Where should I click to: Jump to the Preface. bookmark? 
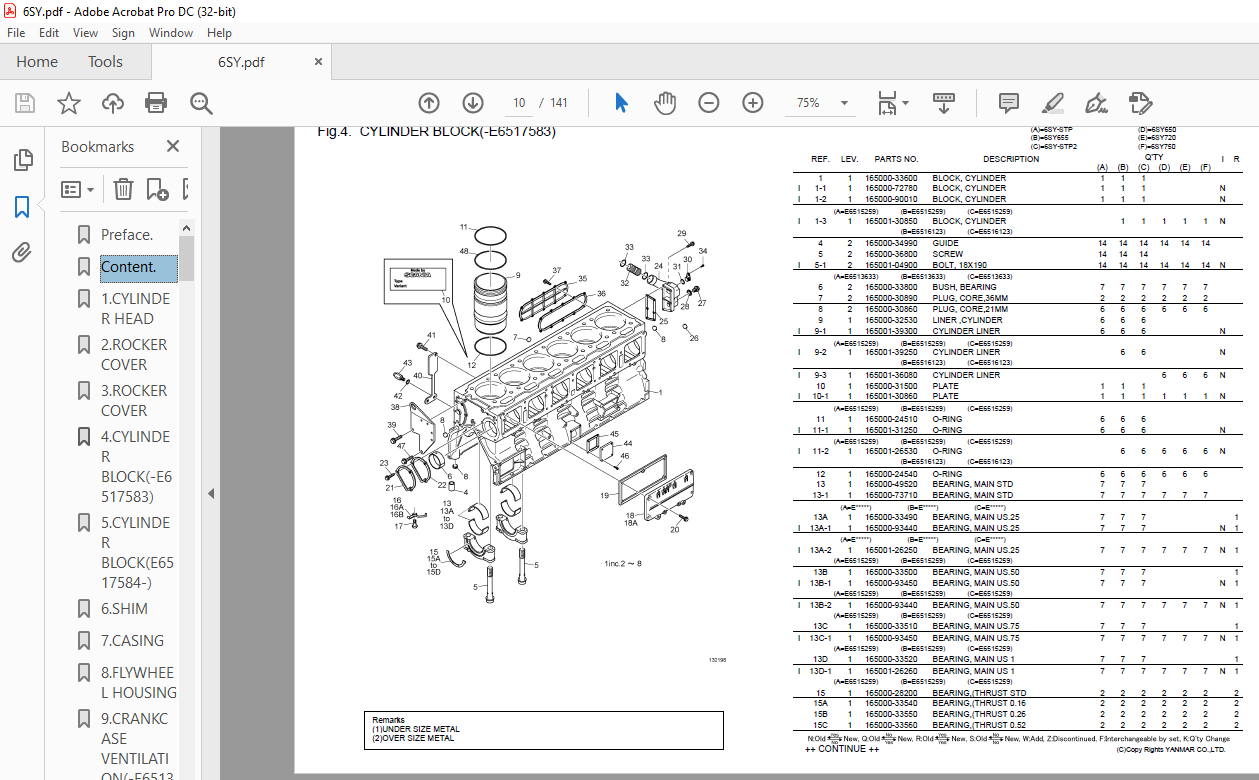(127, 235)
